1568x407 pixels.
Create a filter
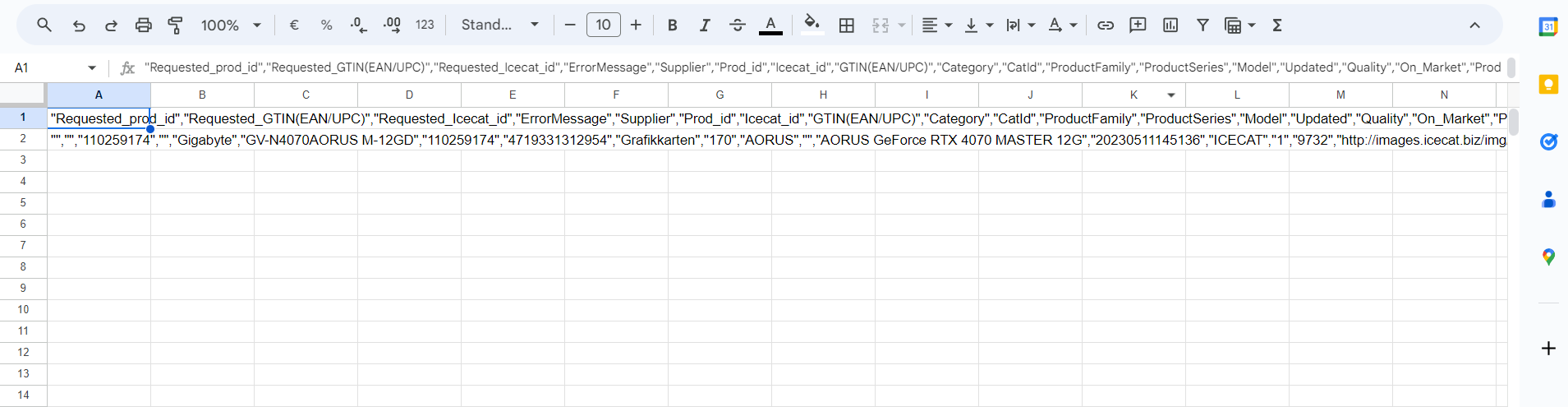pos(1202,25)
